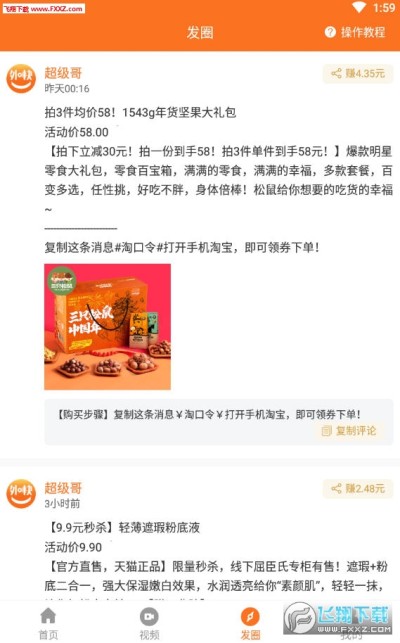The height and width of the screenshot is (643, 400).
Task: Open the 操作教程 tutorial link
Action: coord(355,32)
